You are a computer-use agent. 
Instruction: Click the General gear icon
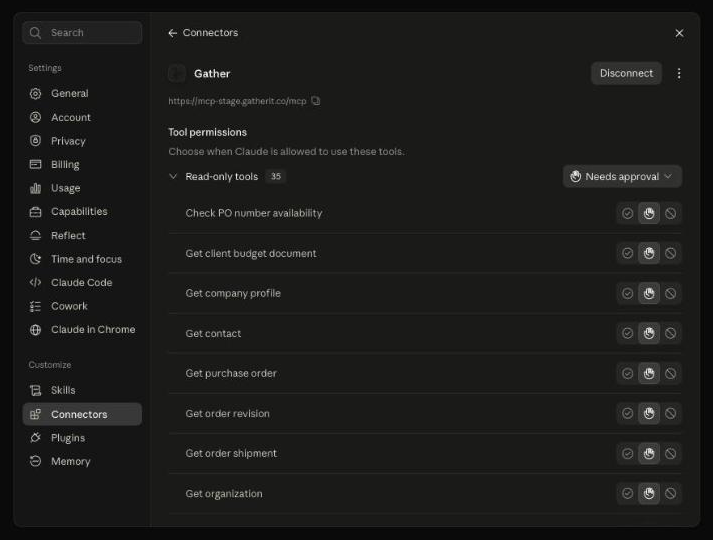(x=35, y=94)
